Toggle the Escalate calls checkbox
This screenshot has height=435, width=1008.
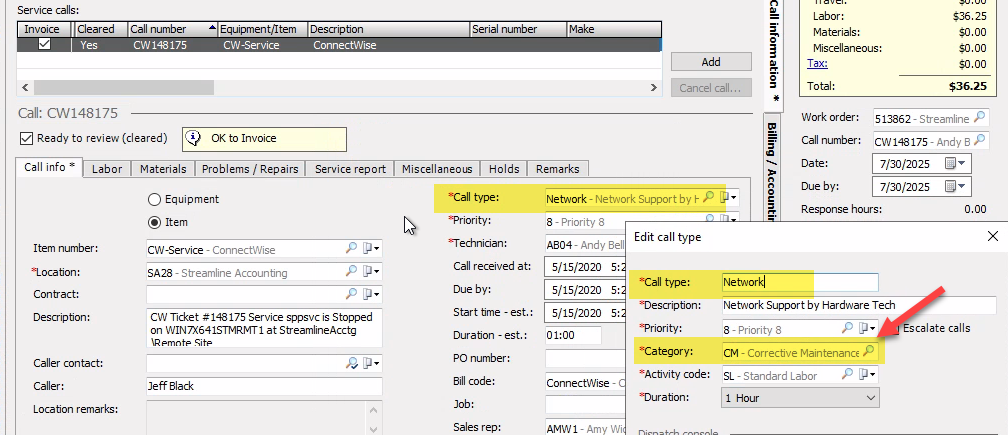click(x=893, y=328)
